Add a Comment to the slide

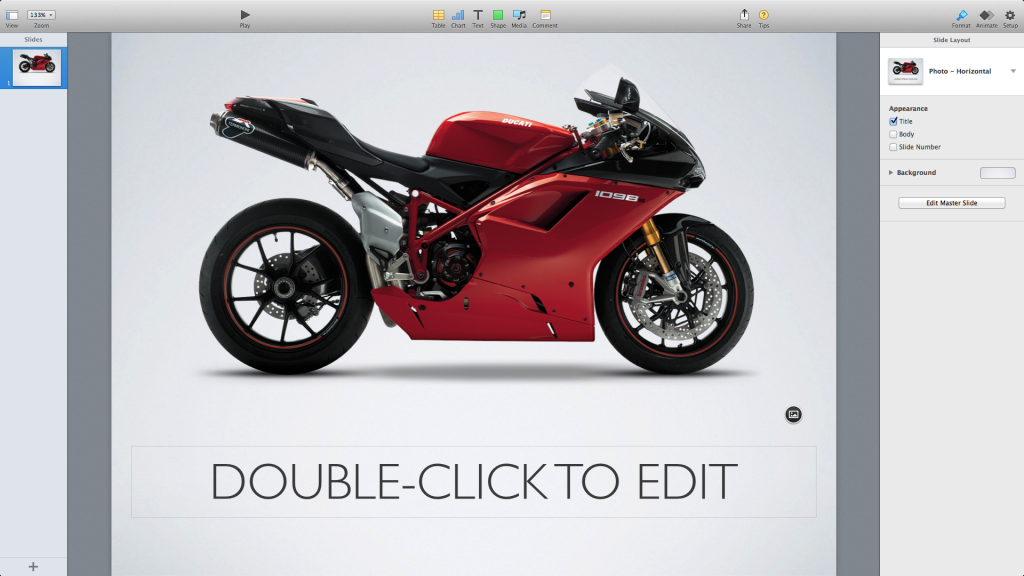click(545, 15)
